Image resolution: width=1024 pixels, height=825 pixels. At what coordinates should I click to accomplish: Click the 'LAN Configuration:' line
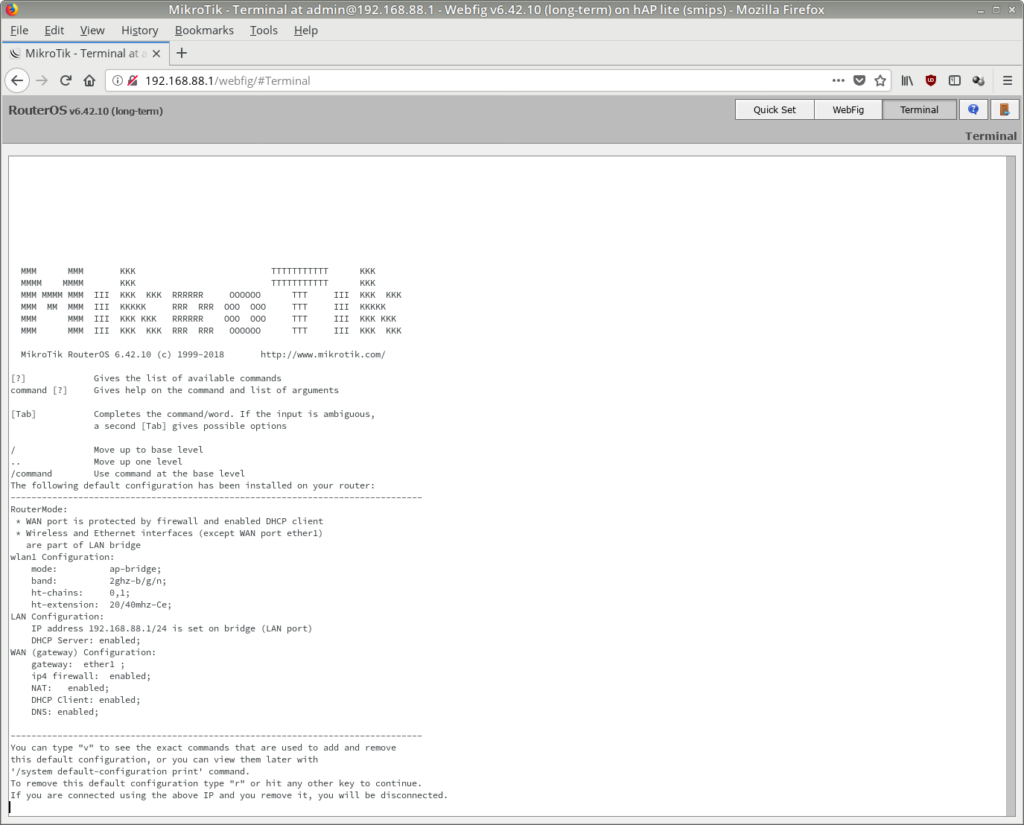[x=57, y=617]
